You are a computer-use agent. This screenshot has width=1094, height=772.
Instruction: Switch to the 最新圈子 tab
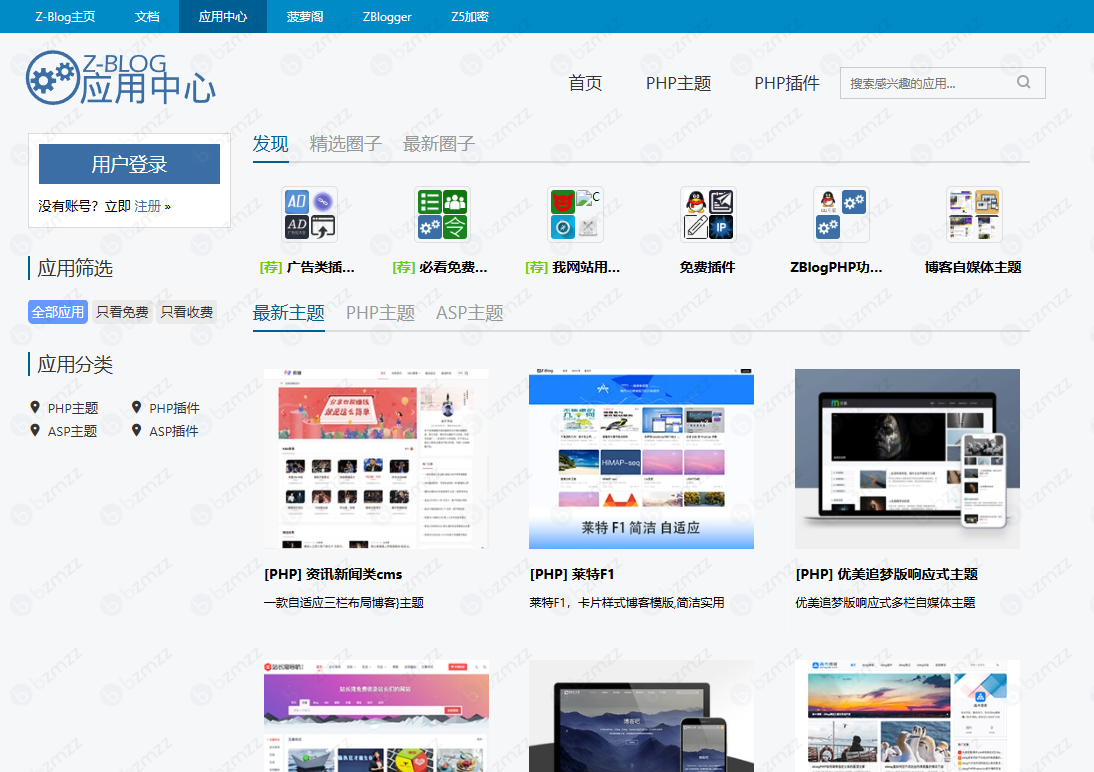pos(439,144)
